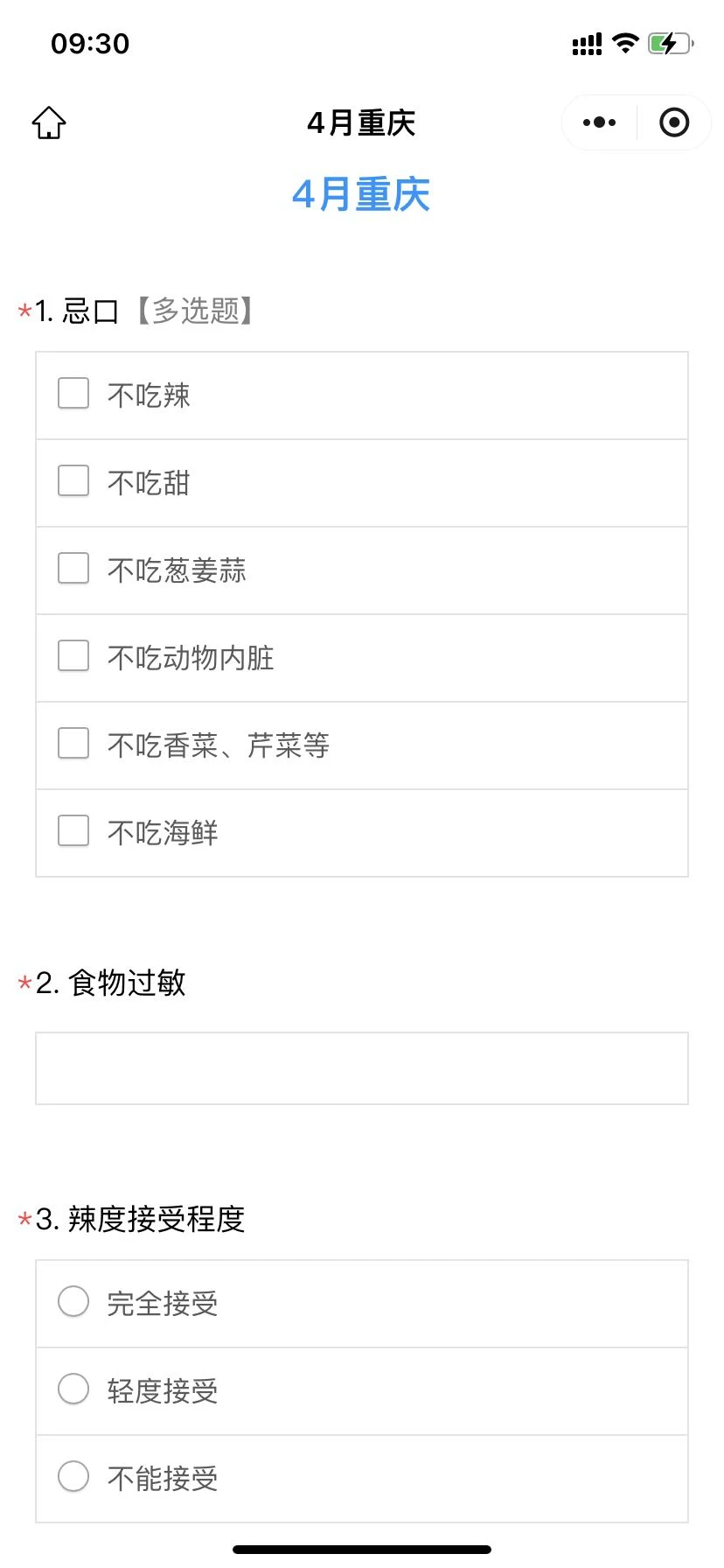This screenshot has height=1568, width=724.
Task: Open the three-dot more menu
Action: [x=599, y=122]
